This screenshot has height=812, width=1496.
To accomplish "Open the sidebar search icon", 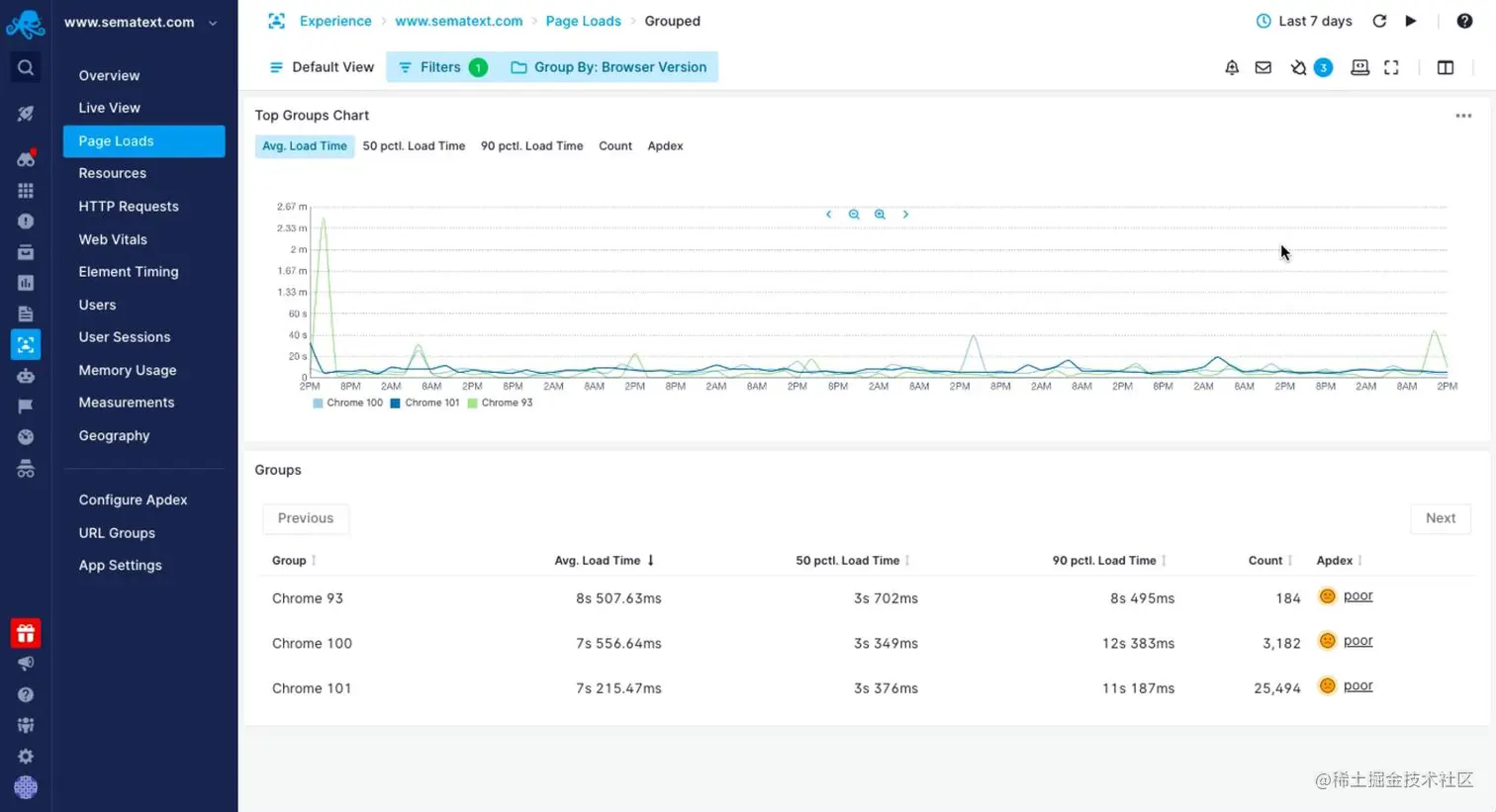I will pyautogui.click(x=26, y=67).
